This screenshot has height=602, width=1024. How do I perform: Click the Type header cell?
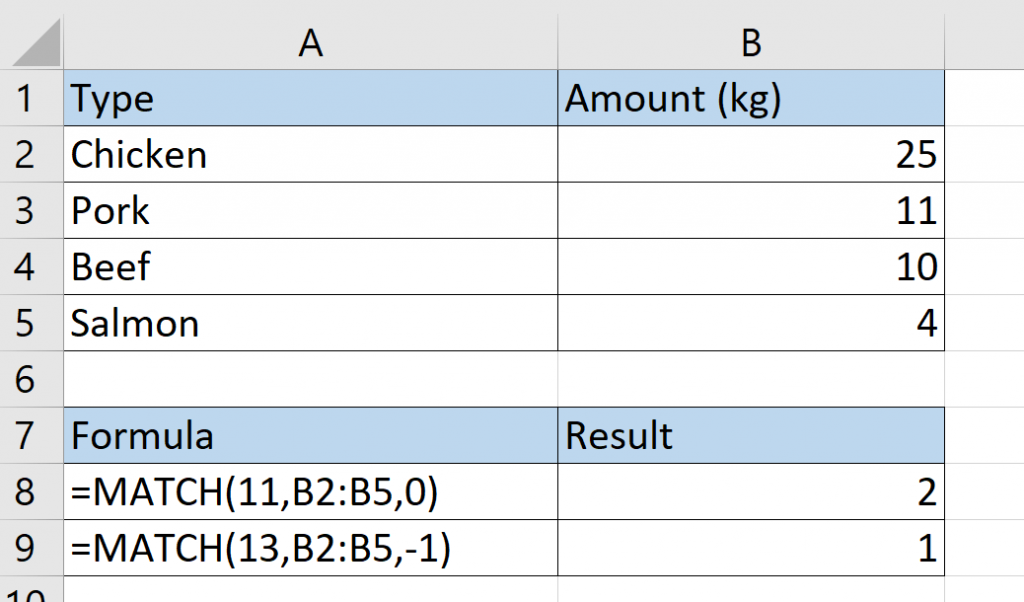(310, 98)
